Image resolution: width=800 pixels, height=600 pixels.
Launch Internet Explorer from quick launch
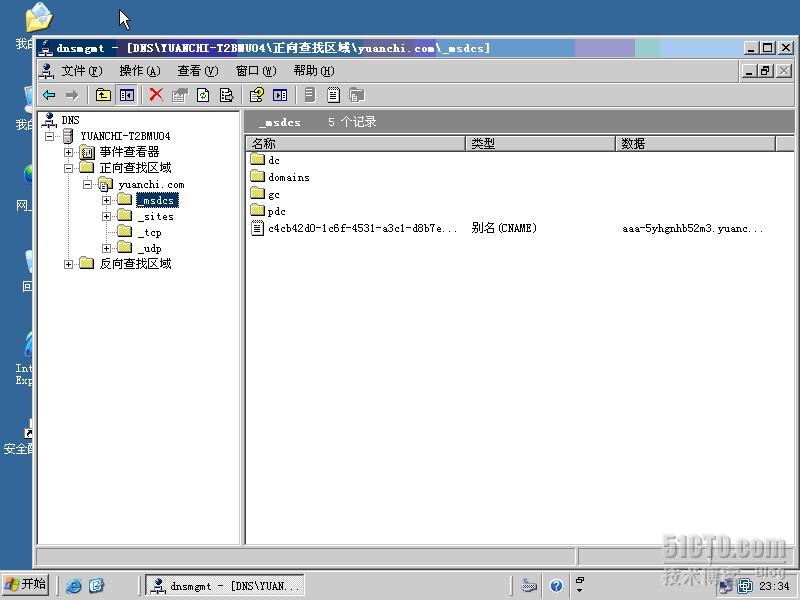[74, 585]
